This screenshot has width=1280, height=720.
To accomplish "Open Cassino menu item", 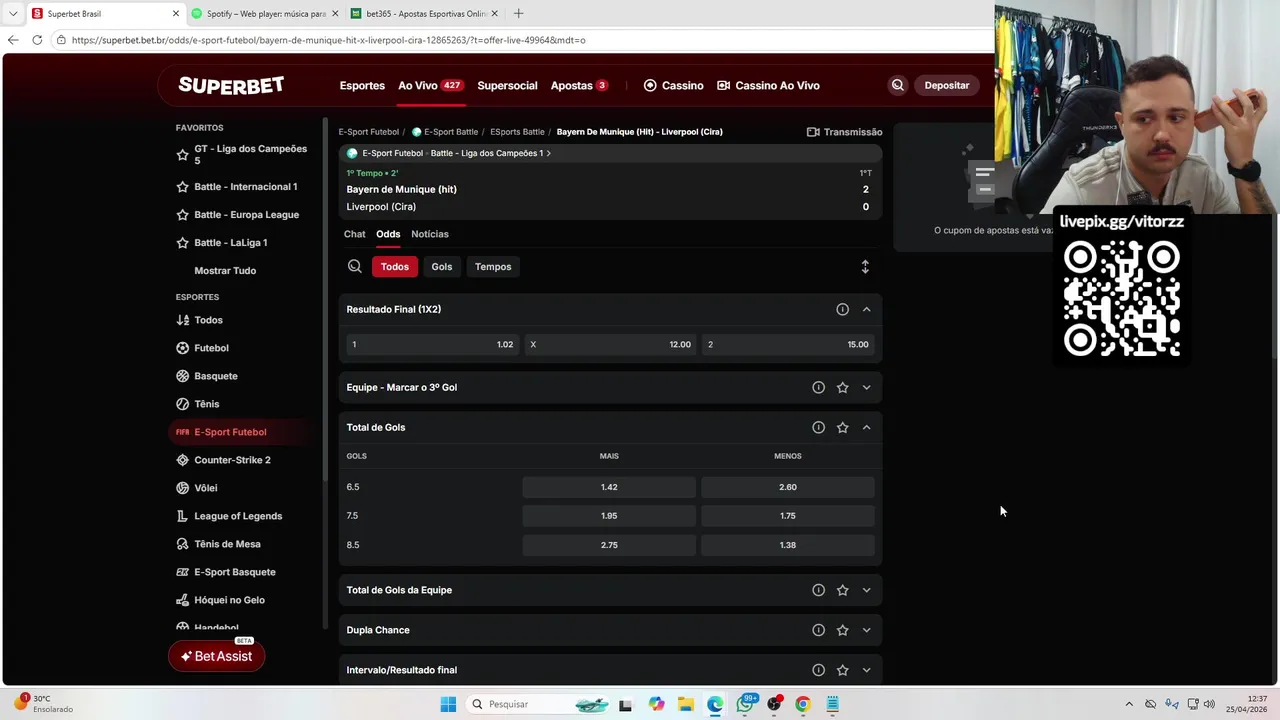I will click(673, 85).
